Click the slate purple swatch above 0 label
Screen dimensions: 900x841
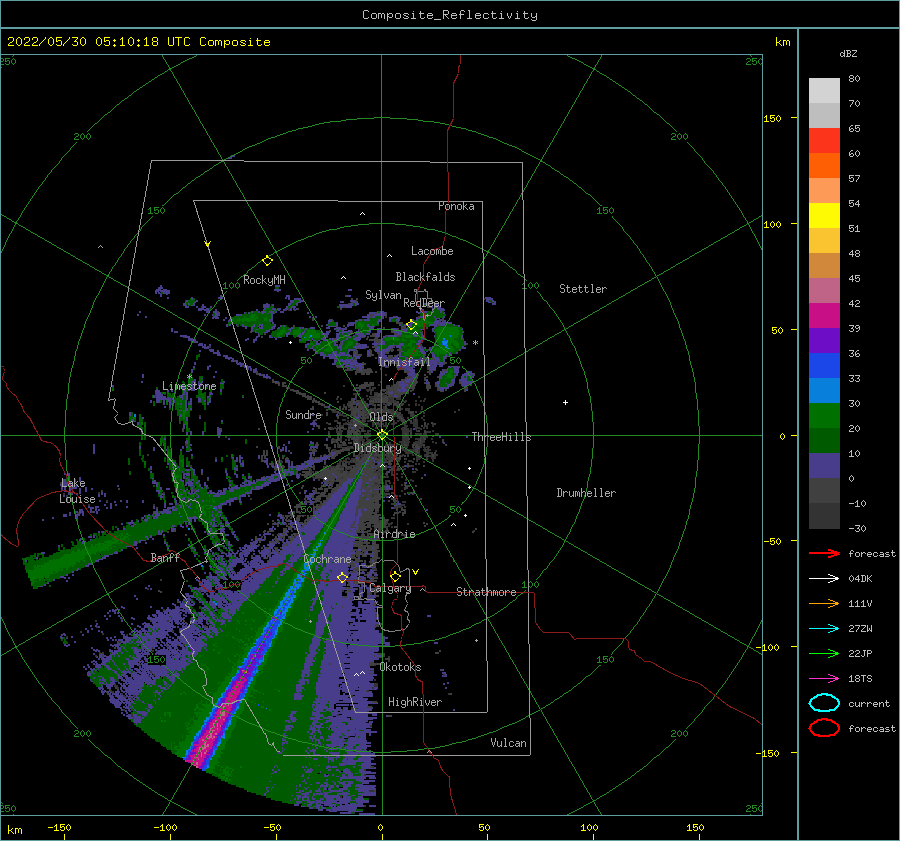click(824, 466)
